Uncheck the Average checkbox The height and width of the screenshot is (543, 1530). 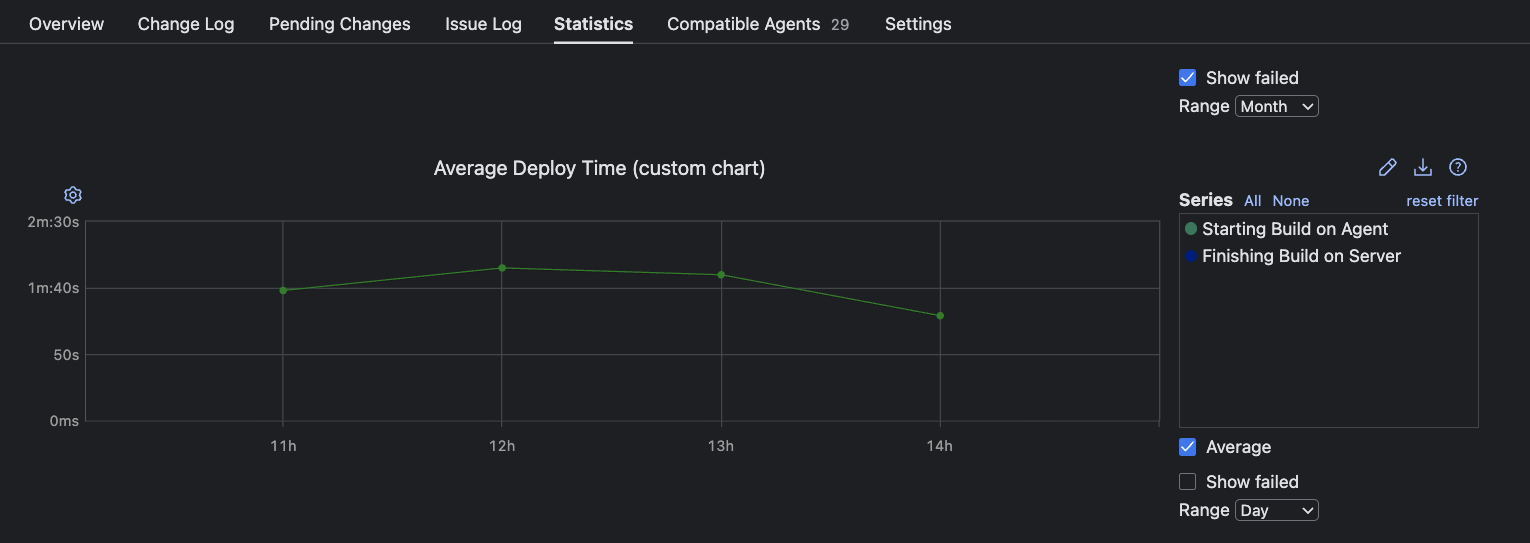(1188, 447)
